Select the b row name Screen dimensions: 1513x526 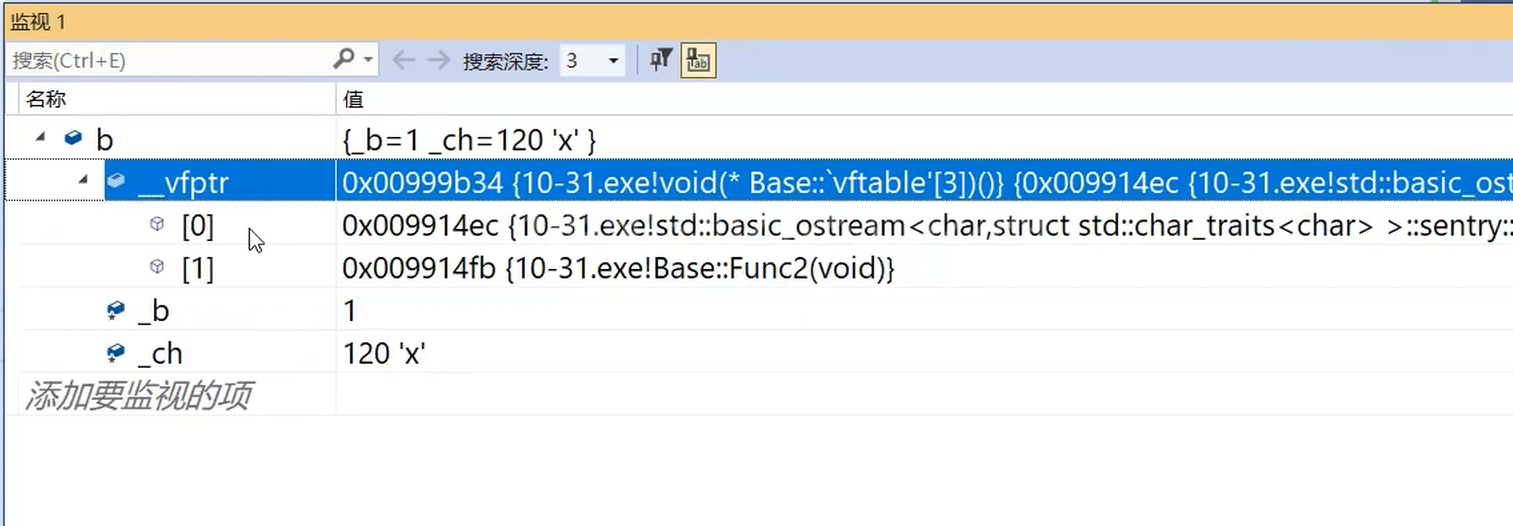[104, 139]
